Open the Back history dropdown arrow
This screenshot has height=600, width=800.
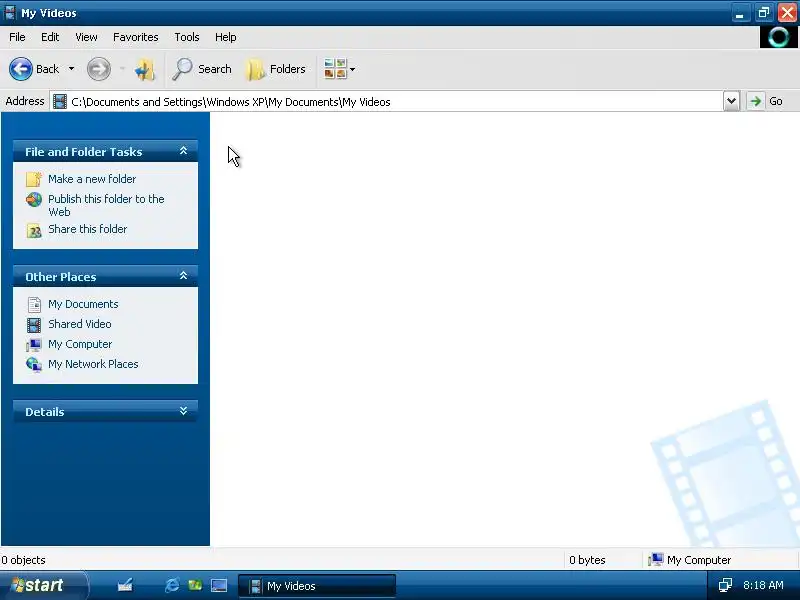point(71,69)
